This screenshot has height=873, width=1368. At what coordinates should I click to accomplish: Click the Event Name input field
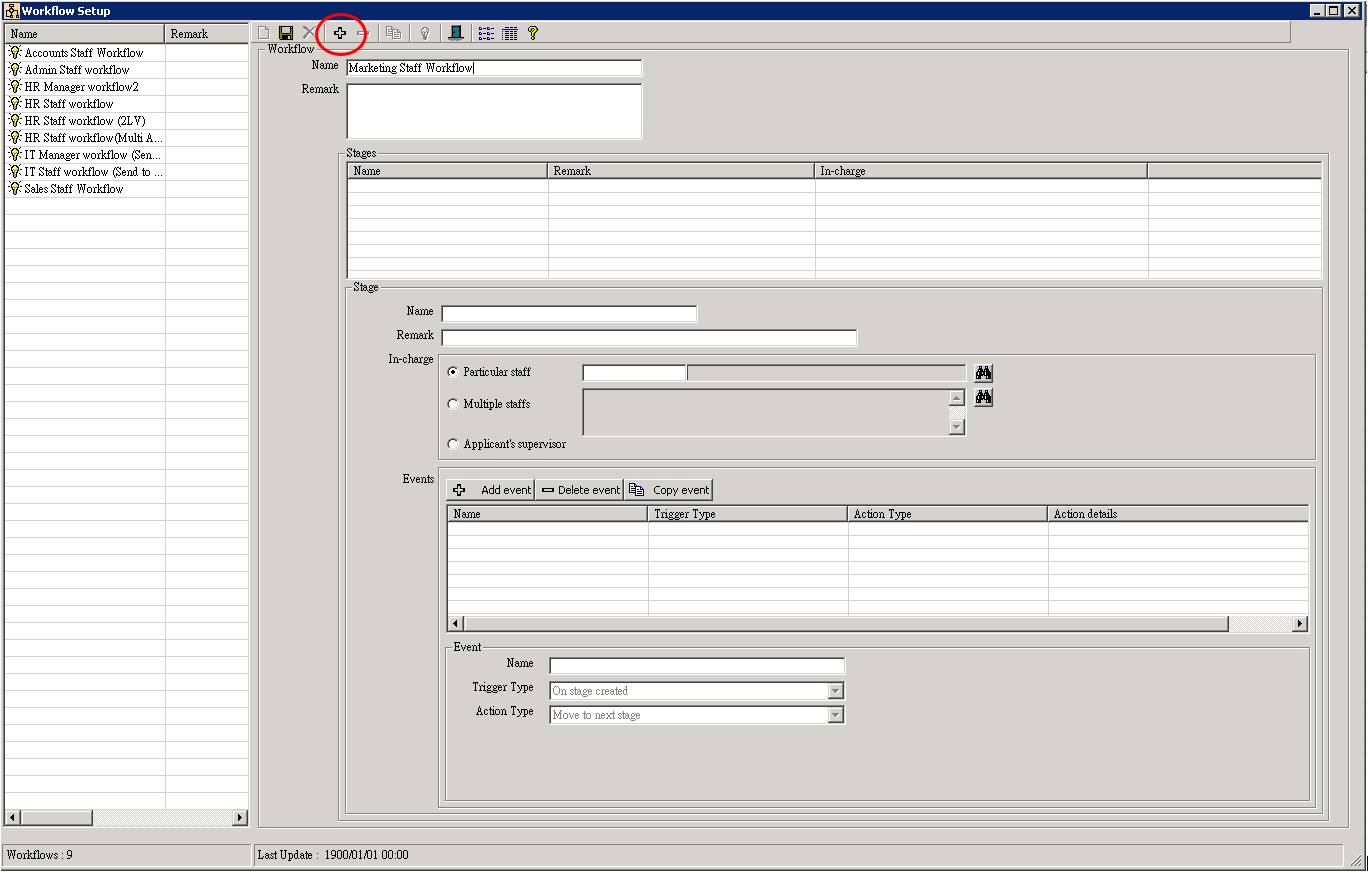(697, 666)
